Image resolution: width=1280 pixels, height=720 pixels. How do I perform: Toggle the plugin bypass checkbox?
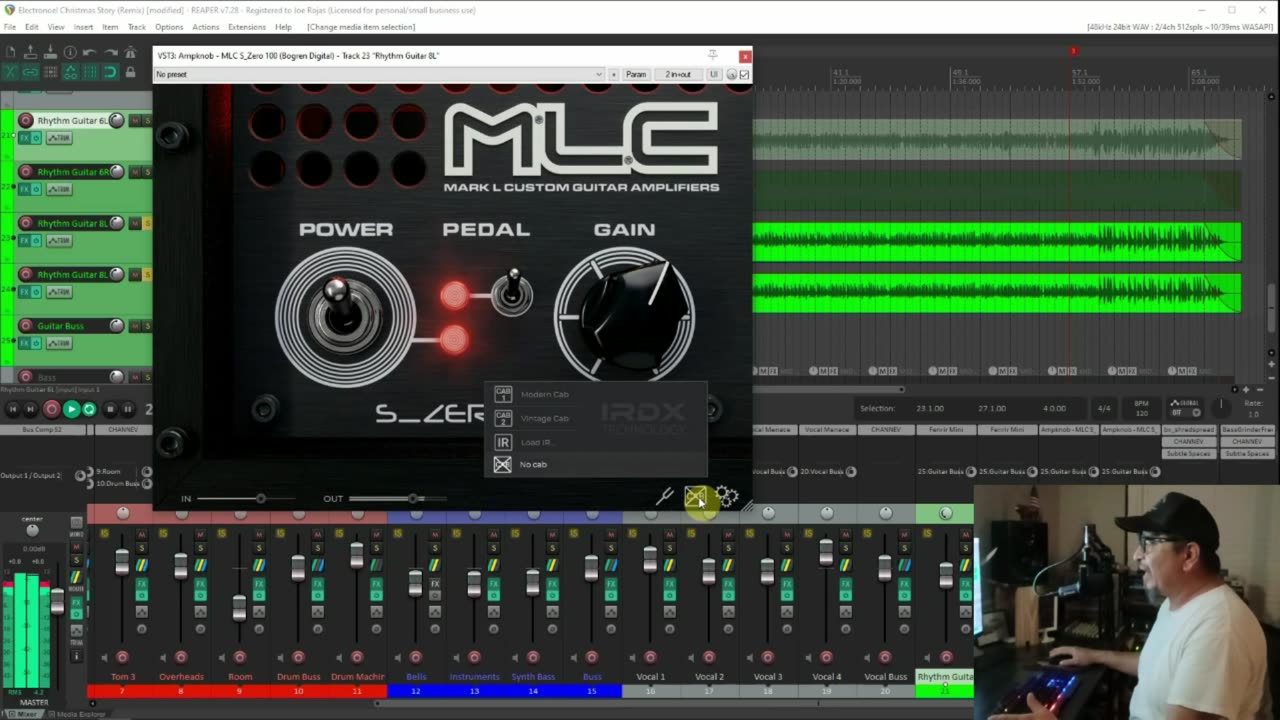tap(744, 74)
